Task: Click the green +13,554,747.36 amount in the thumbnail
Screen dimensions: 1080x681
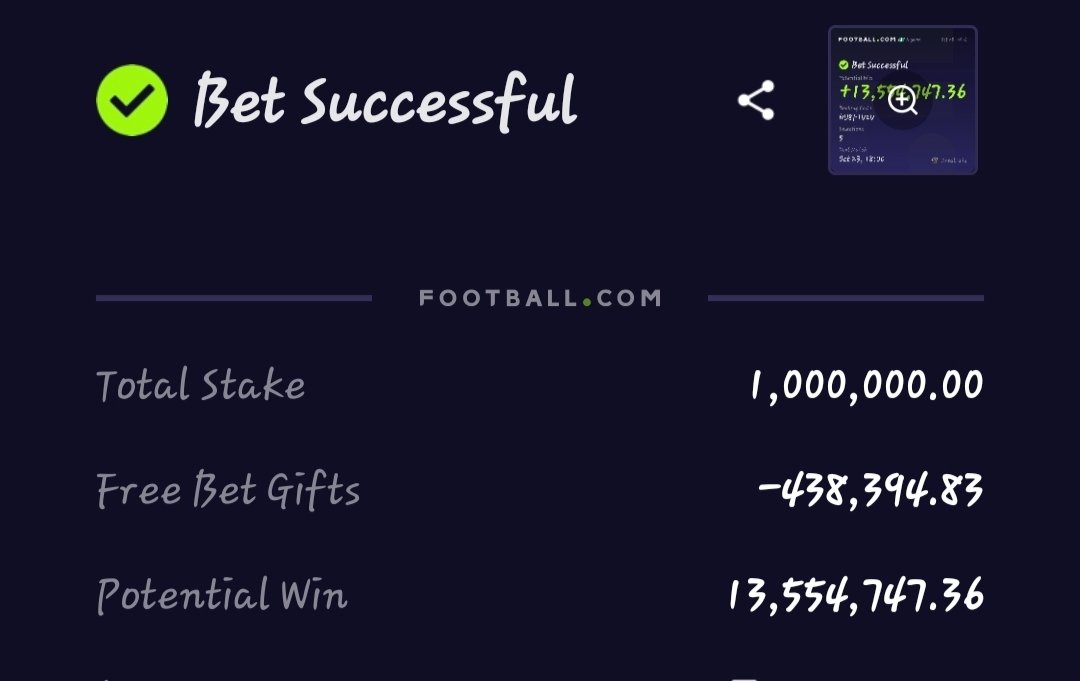Action: point(902,92)
